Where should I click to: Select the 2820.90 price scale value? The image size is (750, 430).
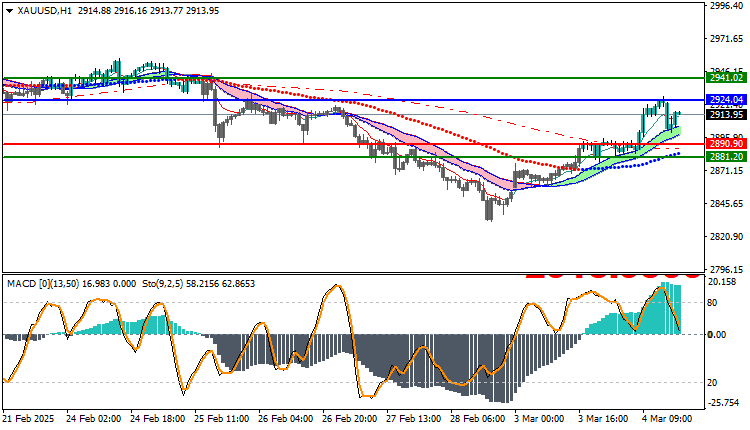[x=727, y=236]
